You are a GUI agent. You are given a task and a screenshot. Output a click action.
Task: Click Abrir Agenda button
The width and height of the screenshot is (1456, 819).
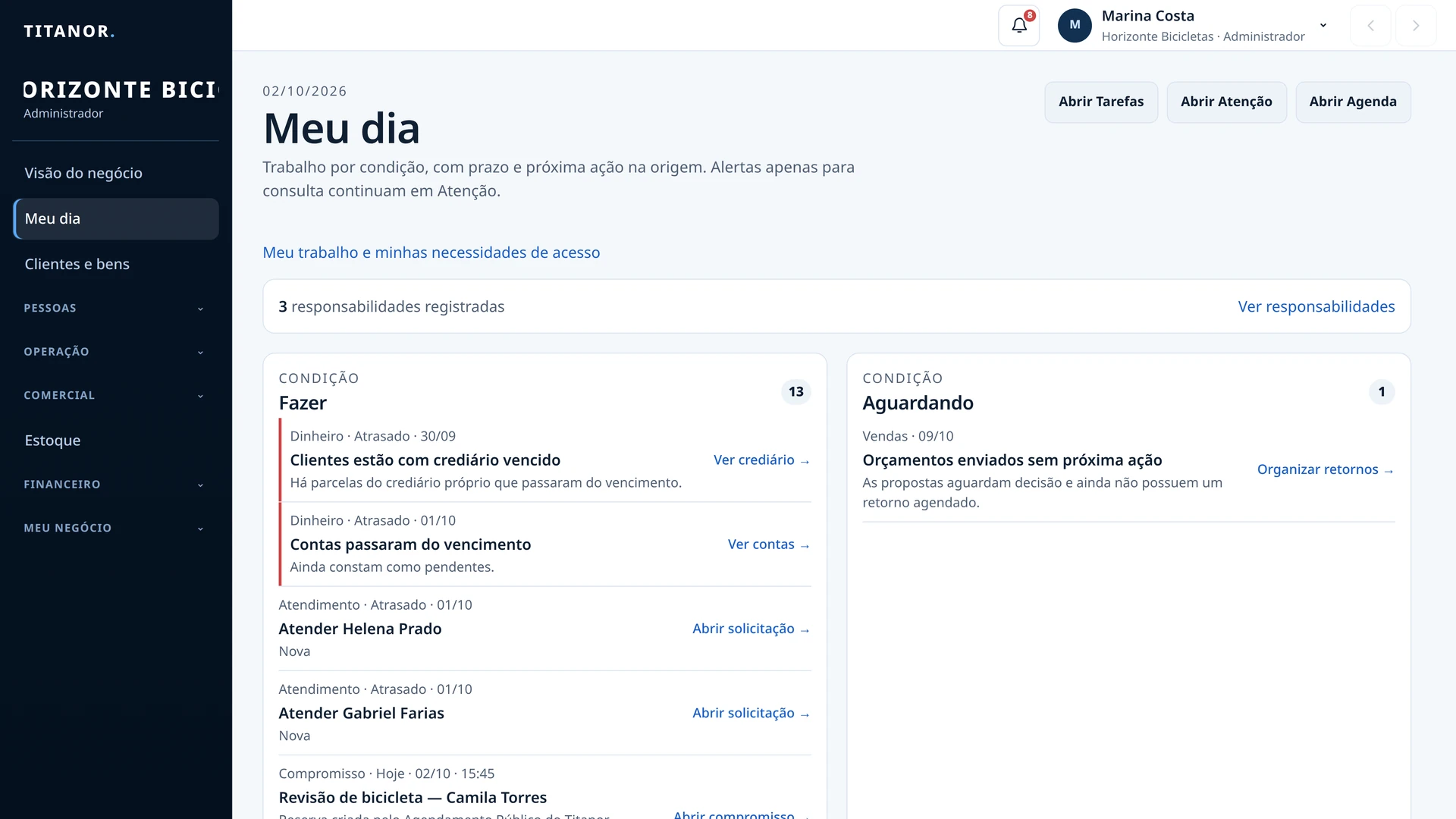pyautogui.click(x=1353, y=102)
